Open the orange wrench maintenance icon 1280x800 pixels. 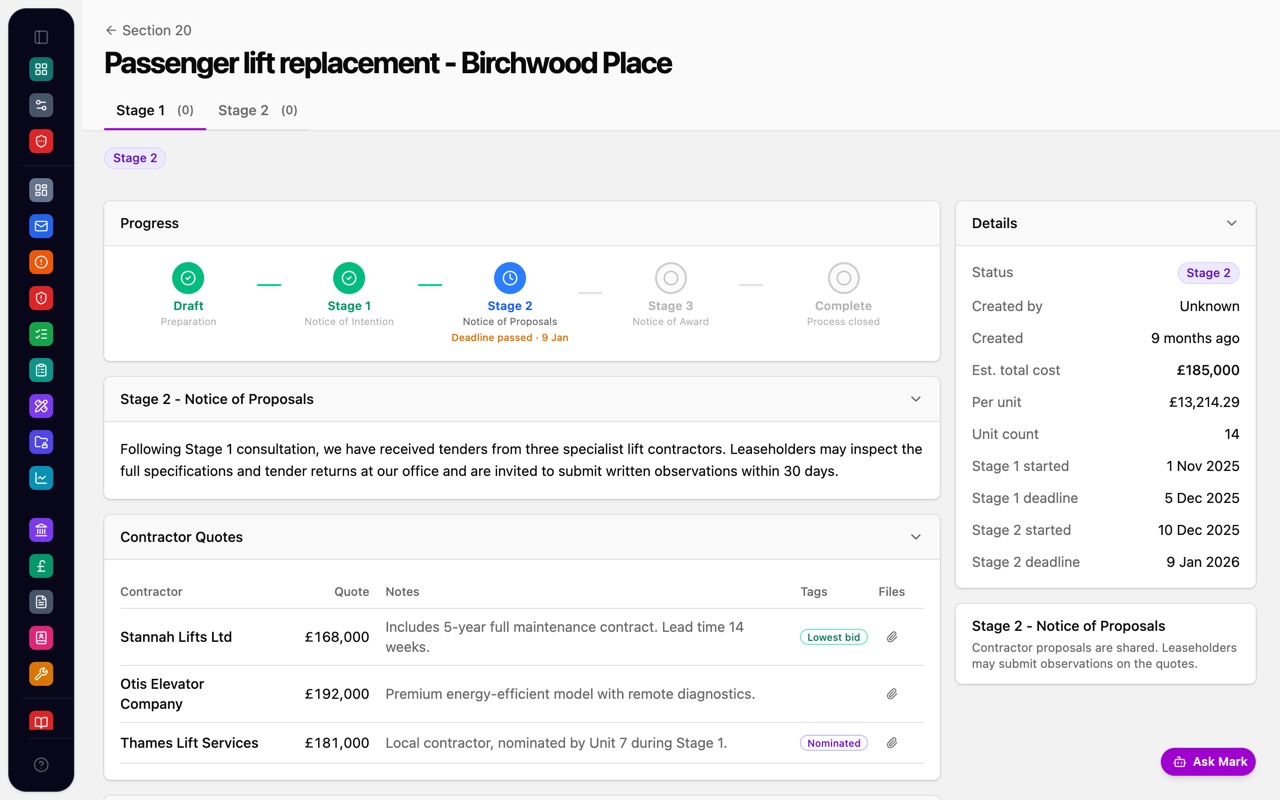(x=41, y=674)
